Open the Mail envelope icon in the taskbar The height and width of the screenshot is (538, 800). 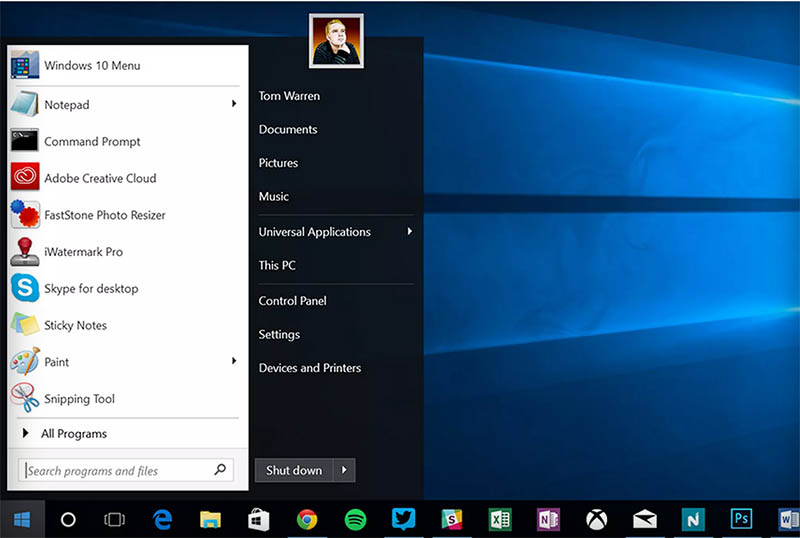point(644,520)
